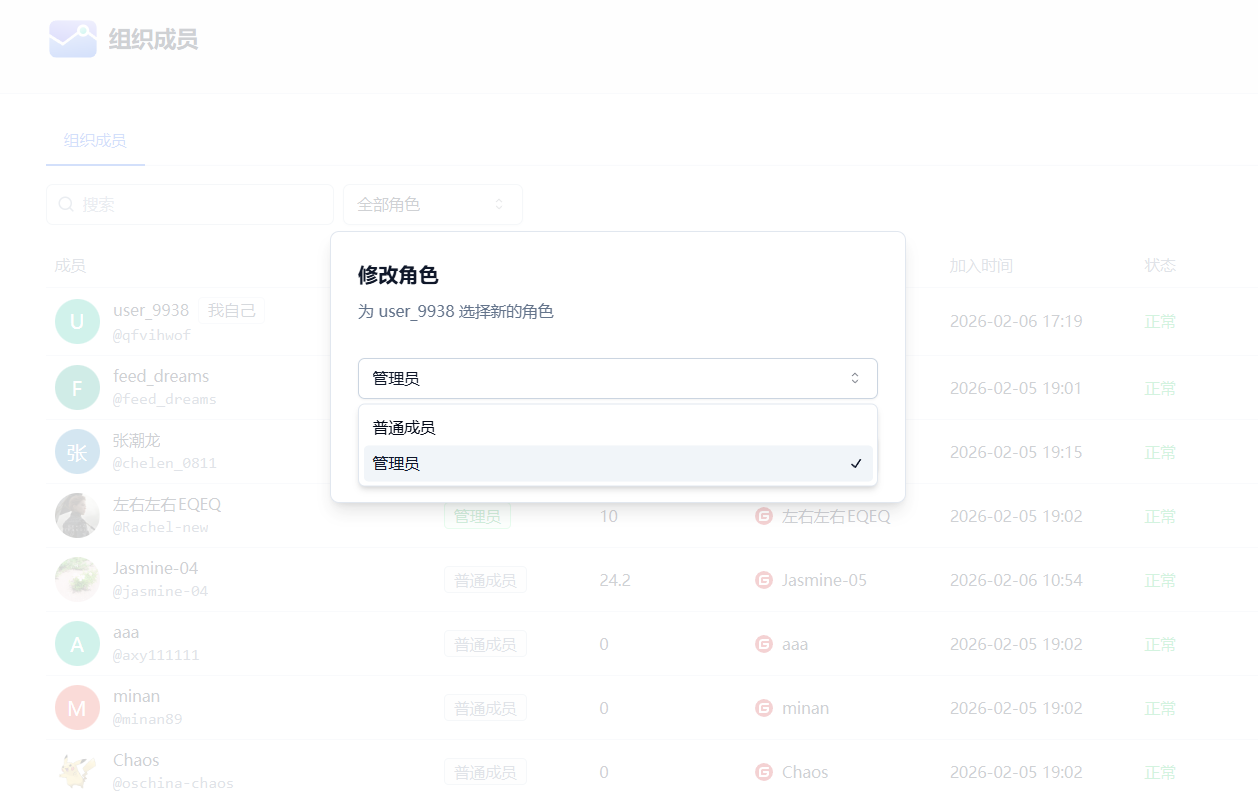Click the Gitee icon beside account Chaos
This screenshot has height=795, width=1258.
point(764,772)
